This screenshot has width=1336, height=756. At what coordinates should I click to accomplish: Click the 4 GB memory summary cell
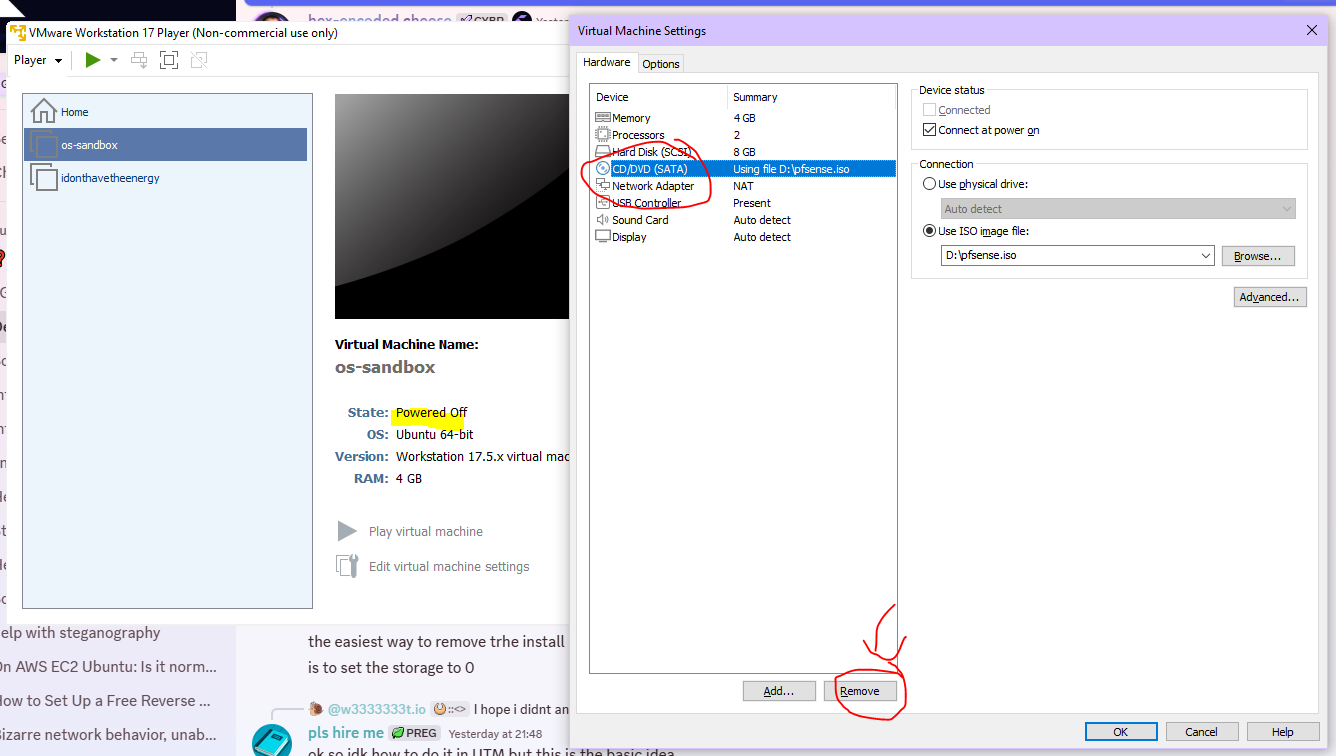pos(744,118)
